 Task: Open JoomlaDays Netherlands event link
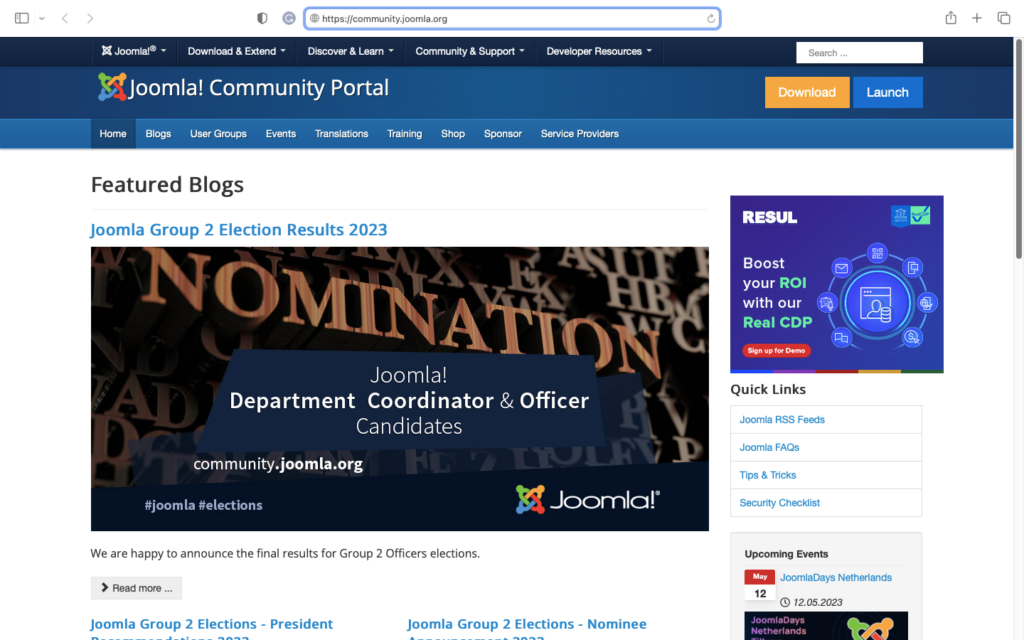pyautogui.click(x=835, y=577)
